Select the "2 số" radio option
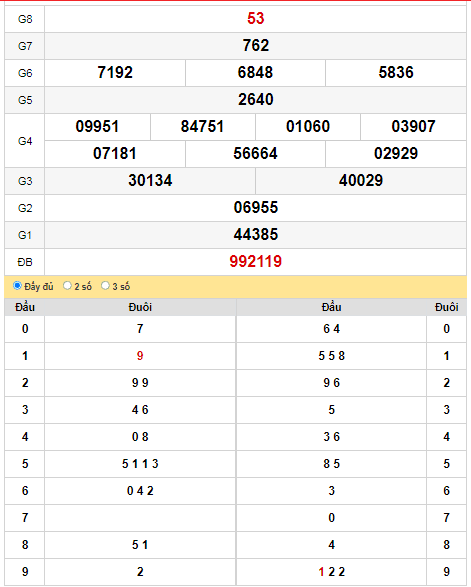Viewport: 471px width, 587px height. tap(67, 286)
